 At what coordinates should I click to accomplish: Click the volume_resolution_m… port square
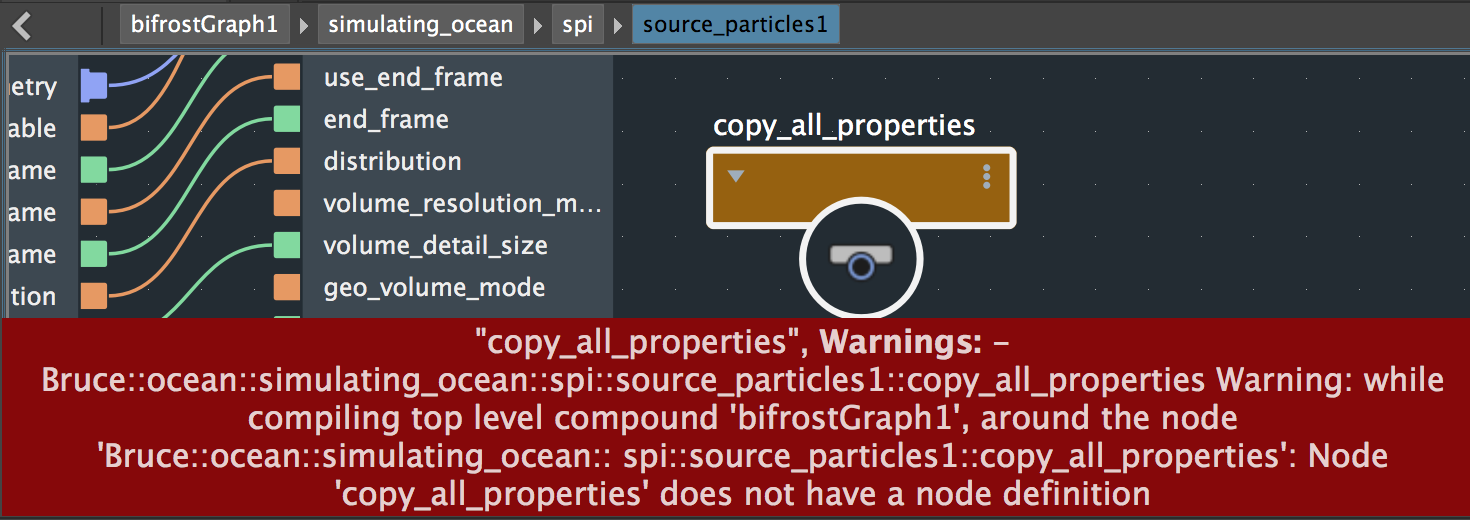(287, 203)
